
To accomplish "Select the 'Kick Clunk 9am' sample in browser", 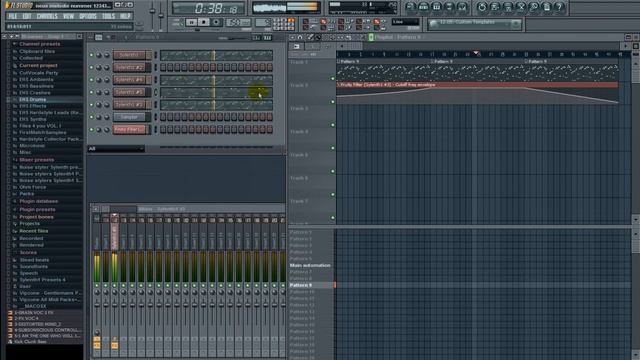I will click(x=30, y=342).
